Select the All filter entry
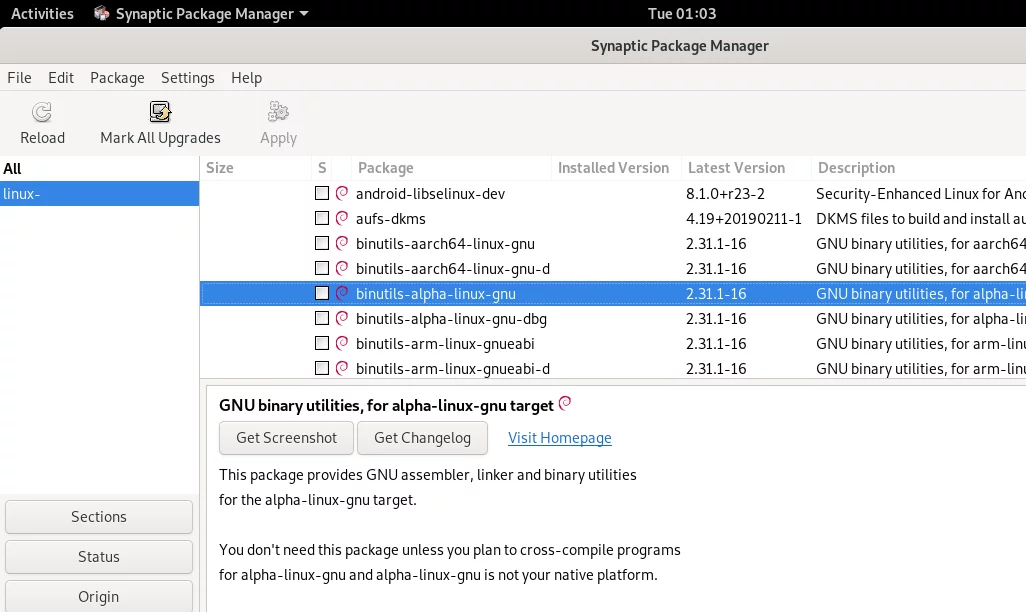This screenshot has height=612, width=1026. [99, 168]
